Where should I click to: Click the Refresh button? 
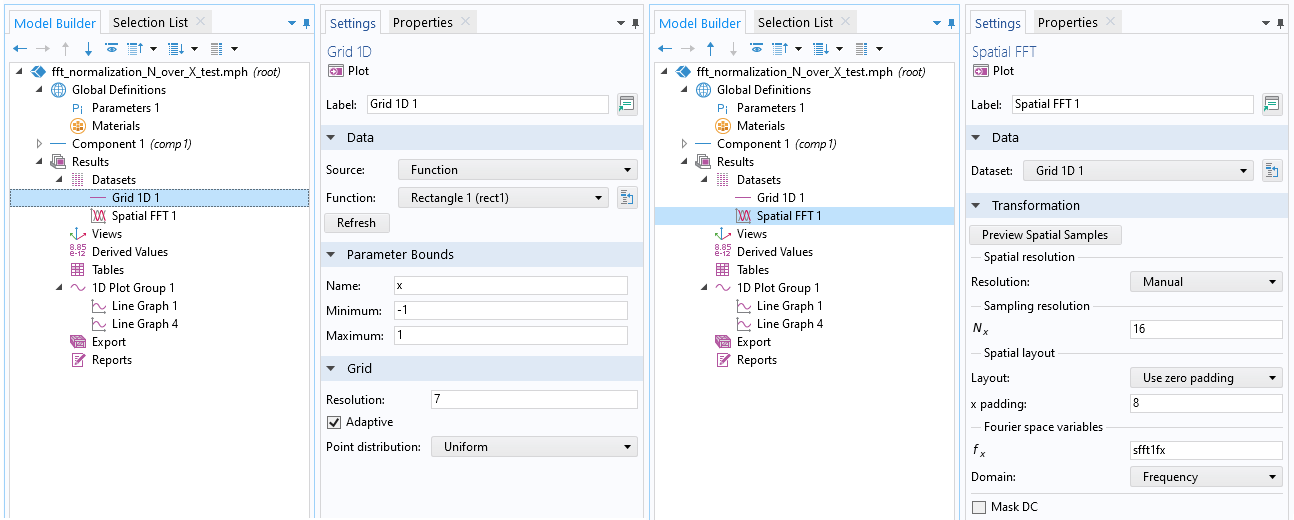356,223
